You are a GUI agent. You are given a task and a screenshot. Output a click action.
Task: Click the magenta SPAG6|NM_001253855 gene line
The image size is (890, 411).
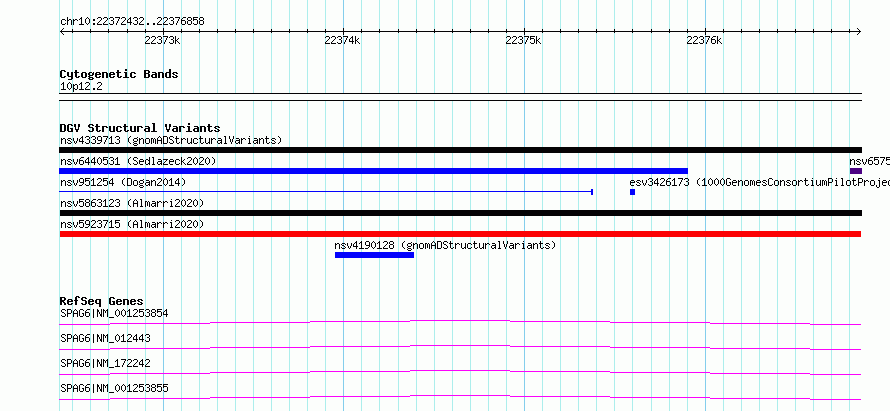[460, 397]
